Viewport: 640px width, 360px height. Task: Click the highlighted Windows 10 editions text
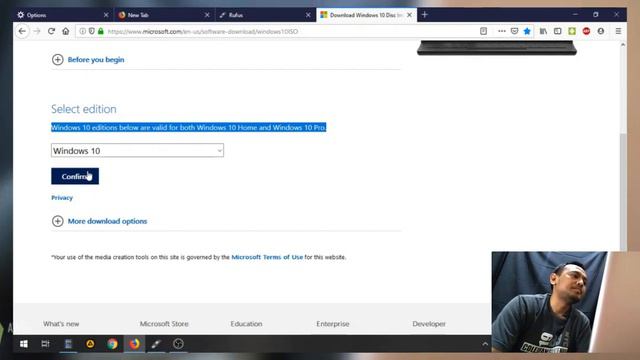[x=189, y=127]
